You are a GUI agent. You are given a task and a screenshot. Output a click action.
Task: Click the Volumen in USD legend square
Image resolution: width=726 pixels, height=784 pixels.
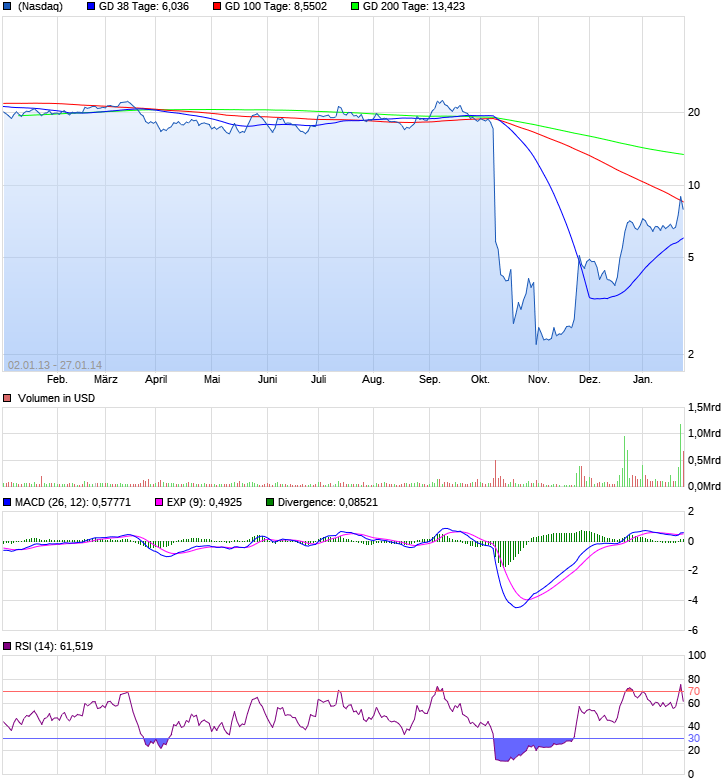point(7,398)
